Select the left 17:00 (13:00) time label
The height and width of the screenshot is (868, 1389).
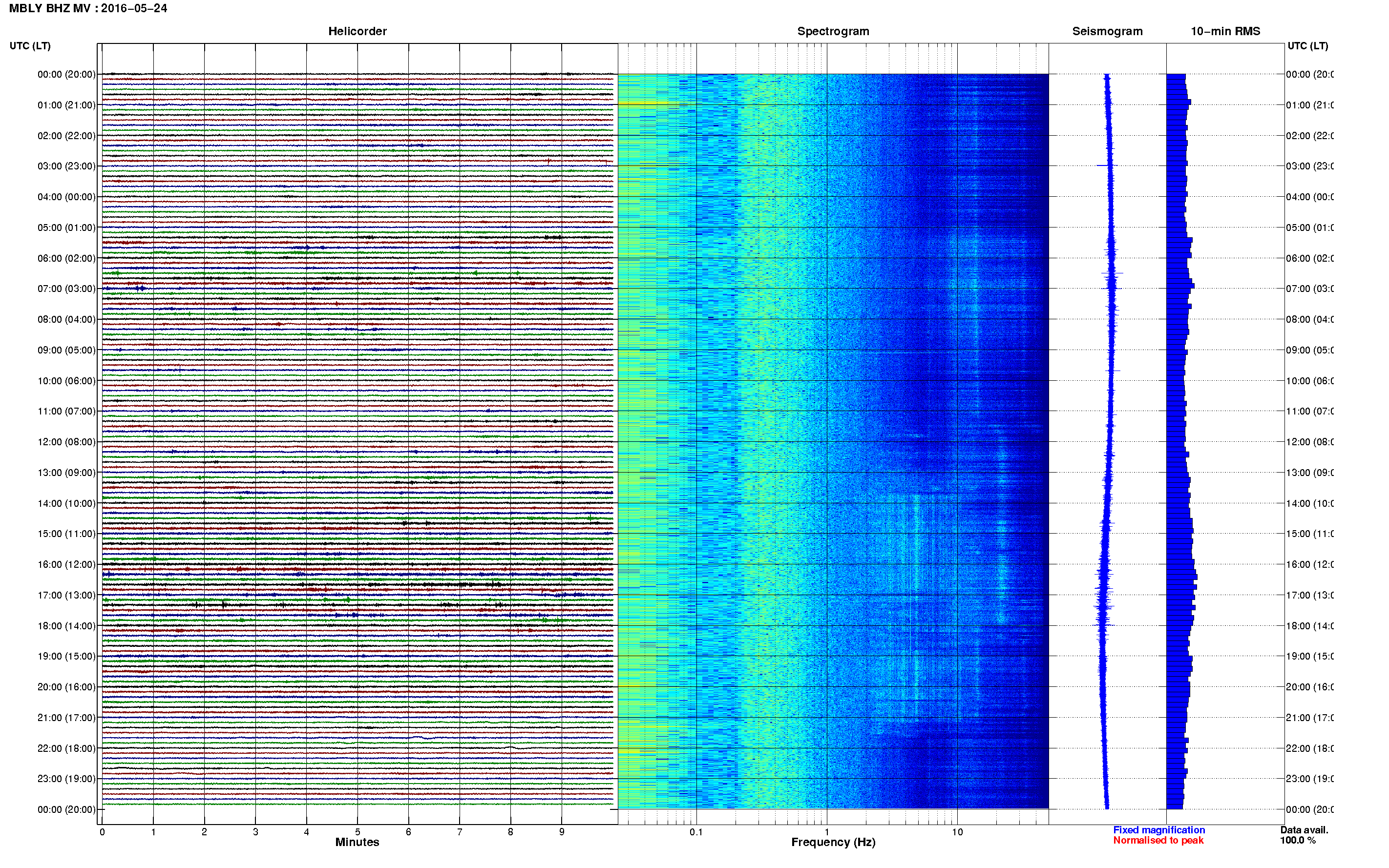(66, 595)
